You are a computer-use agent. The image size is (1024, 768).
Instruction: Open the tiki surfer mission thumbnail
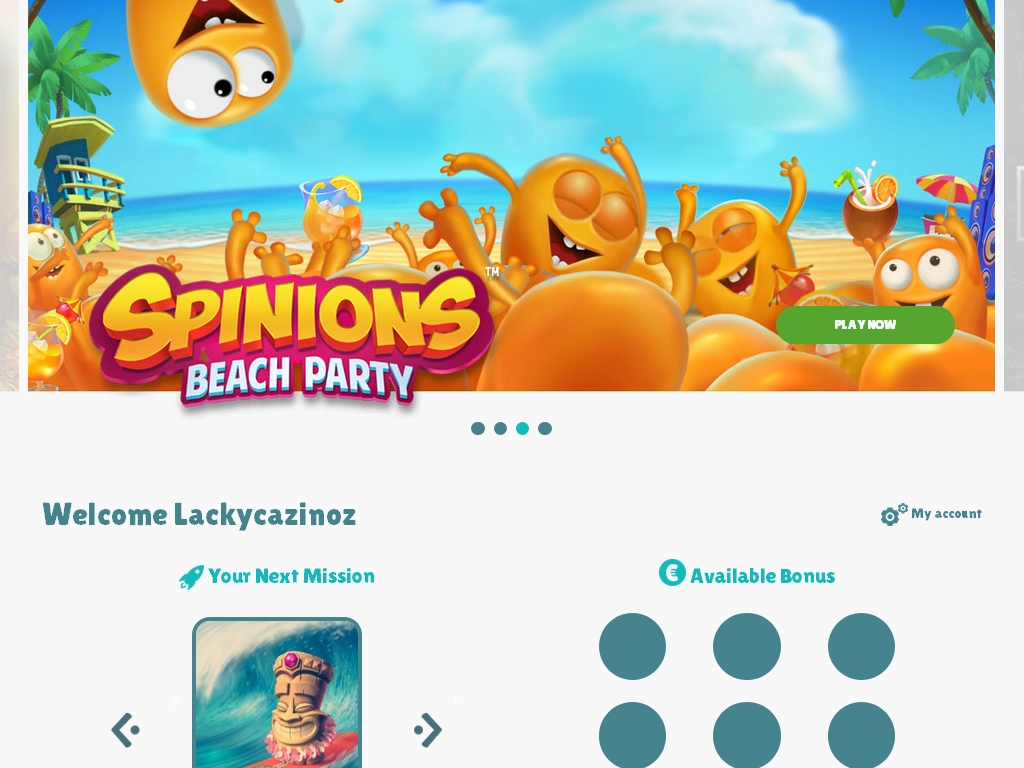(x=277, y=693)
